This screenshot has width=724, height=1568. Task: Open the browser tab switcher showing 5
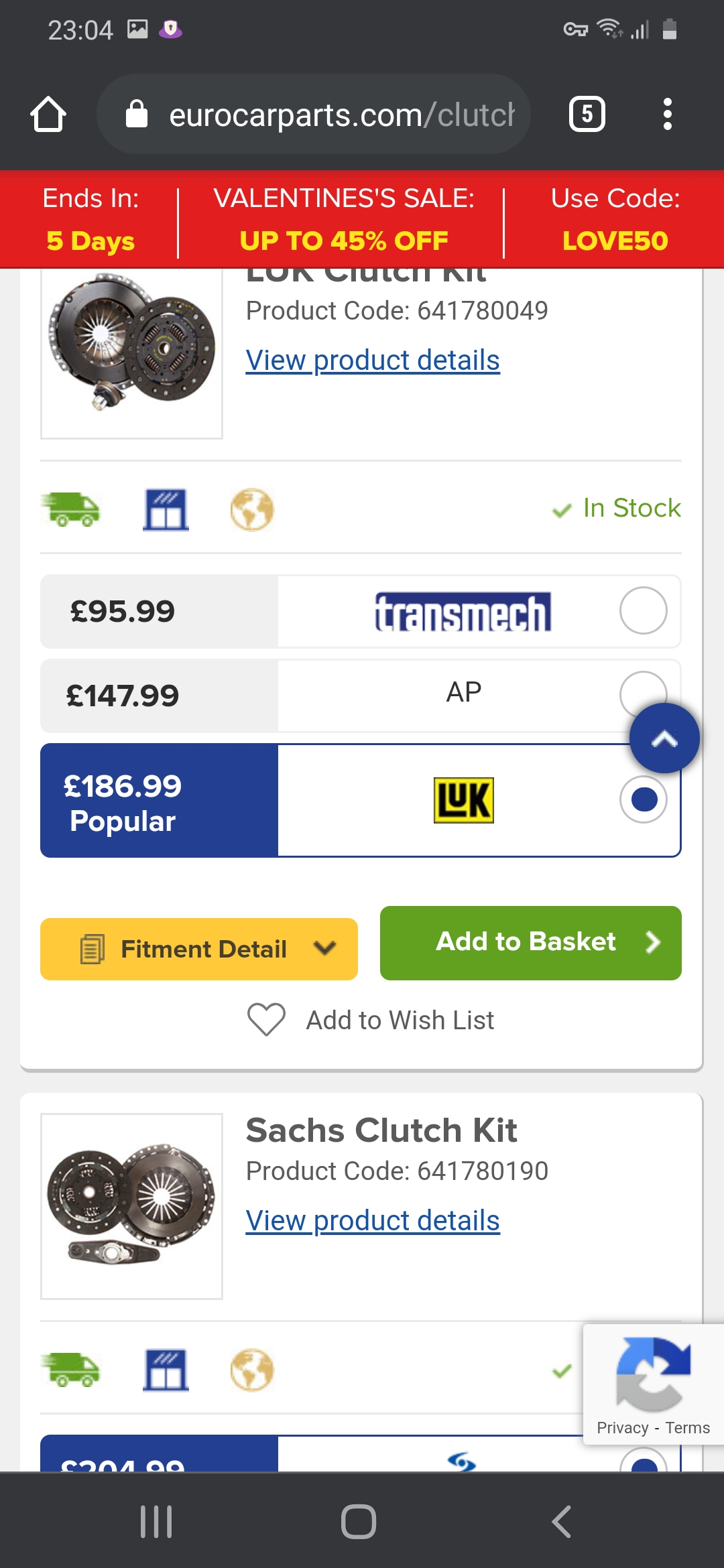pos(587,115)
